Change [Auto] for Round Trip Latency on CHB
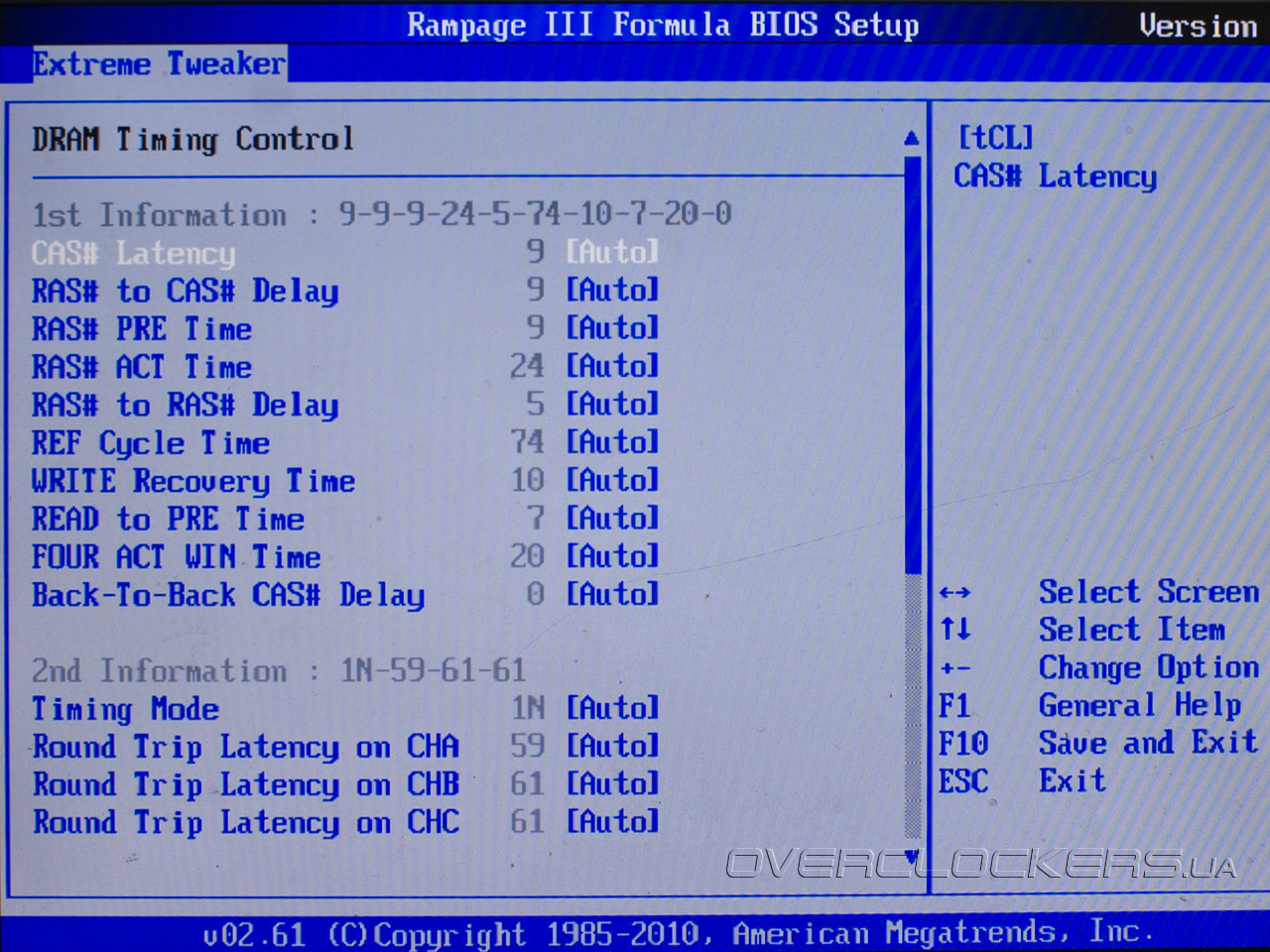Viewport: 1270px width, 952px height. (x=612, y=783)
